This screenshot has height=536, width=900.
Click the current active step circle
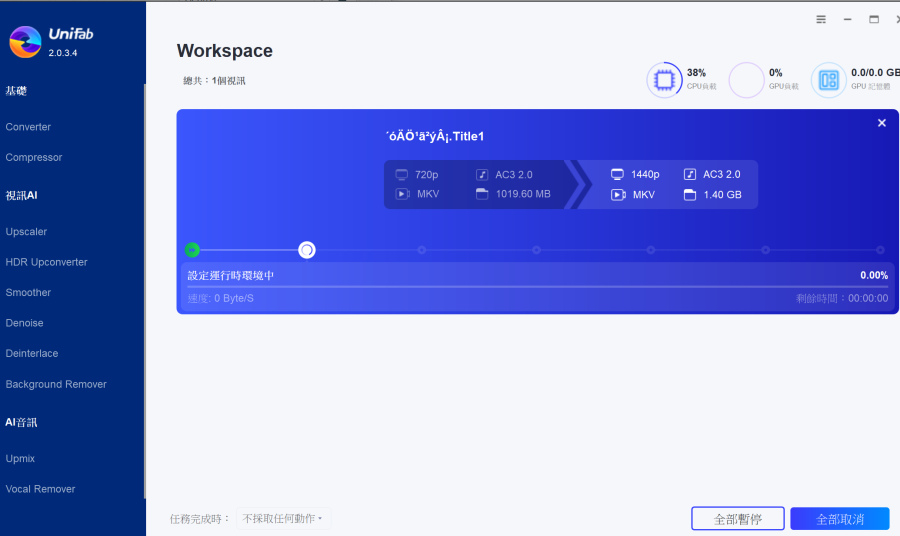pyautogui.click(x=307, y=250)
